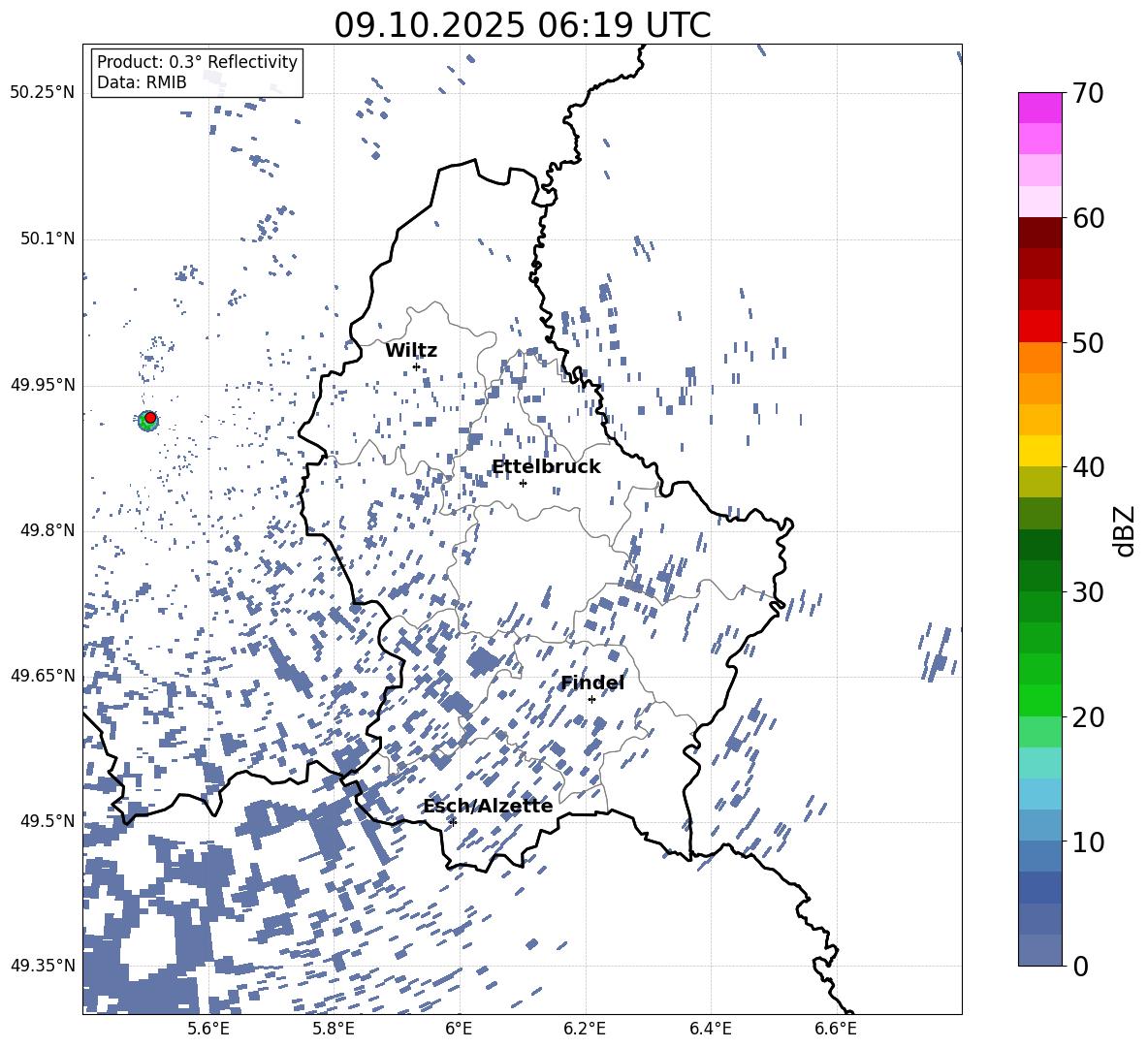Click the Product: 0.3° Reflectivity text
The height and width of the screenshot is (1048, 1148).
tap(197, 61)
